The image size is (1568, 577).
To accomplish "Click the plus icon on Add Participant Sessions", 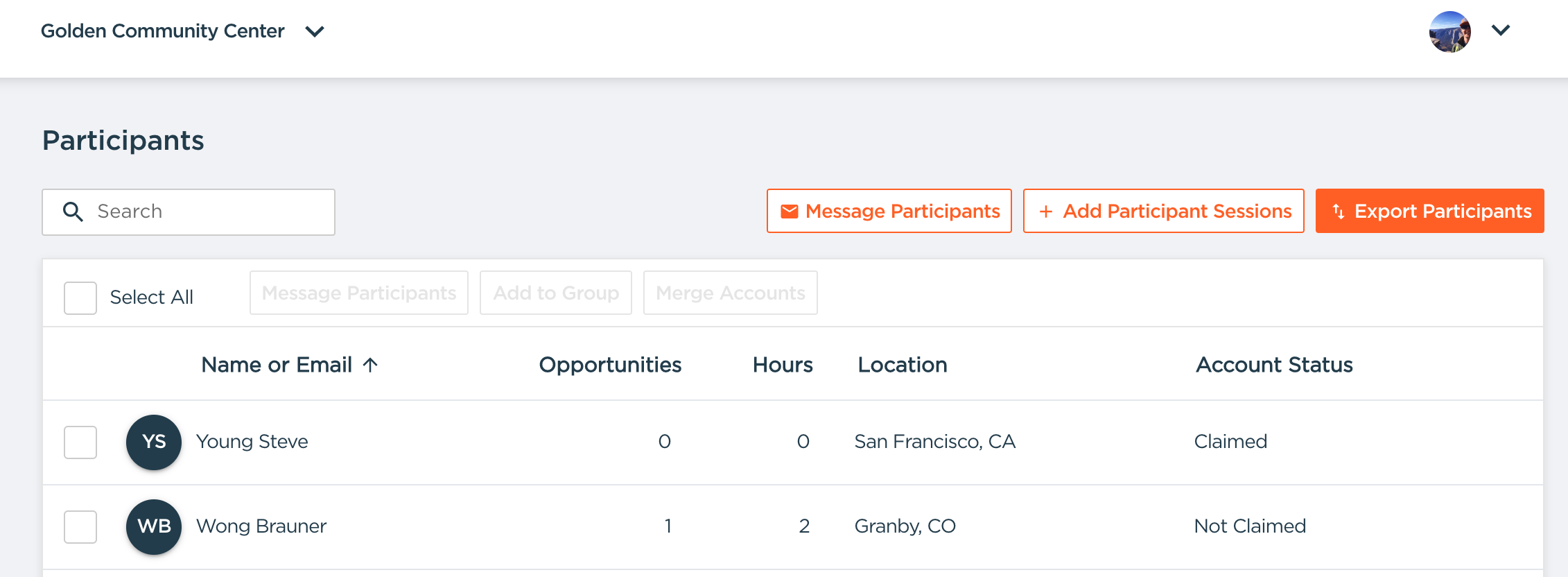I will coord(1045,212).
